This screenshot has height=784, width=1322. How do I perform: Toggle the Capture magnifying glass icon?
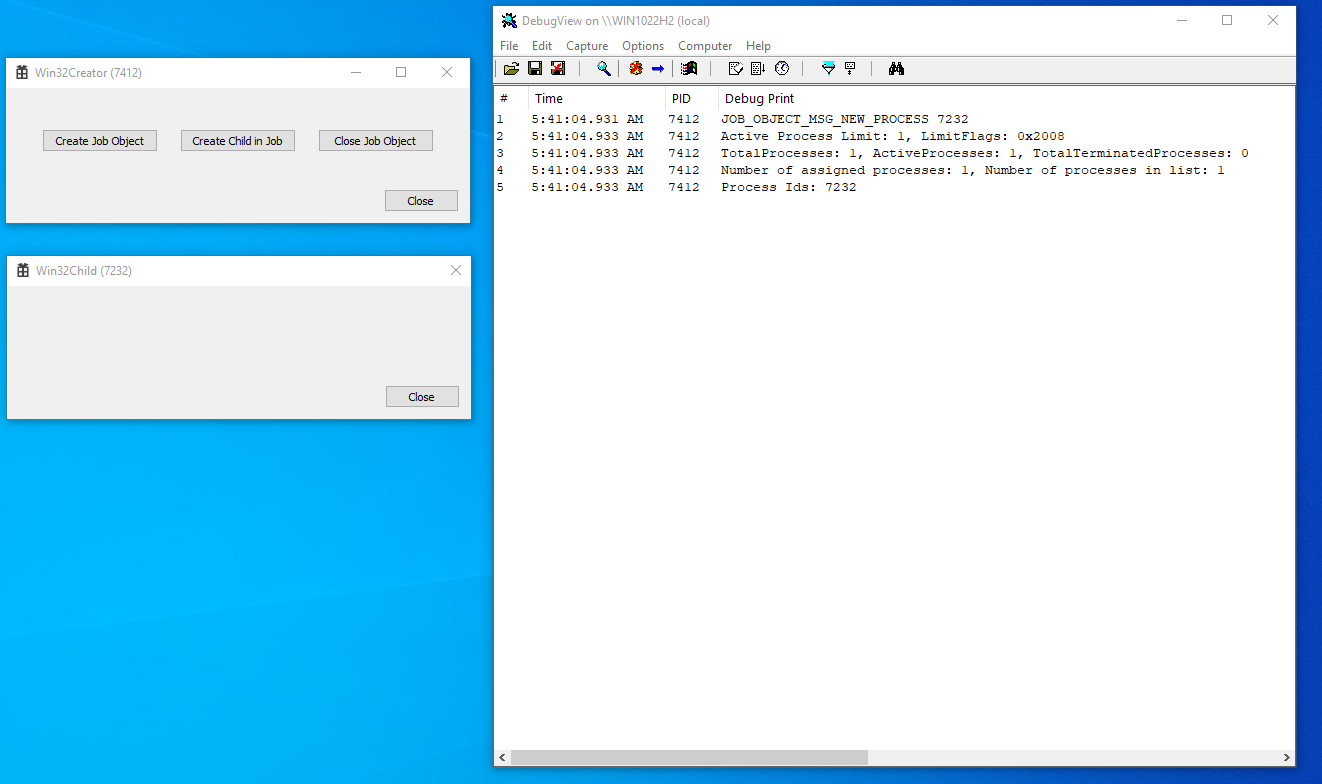coord(604,69)
